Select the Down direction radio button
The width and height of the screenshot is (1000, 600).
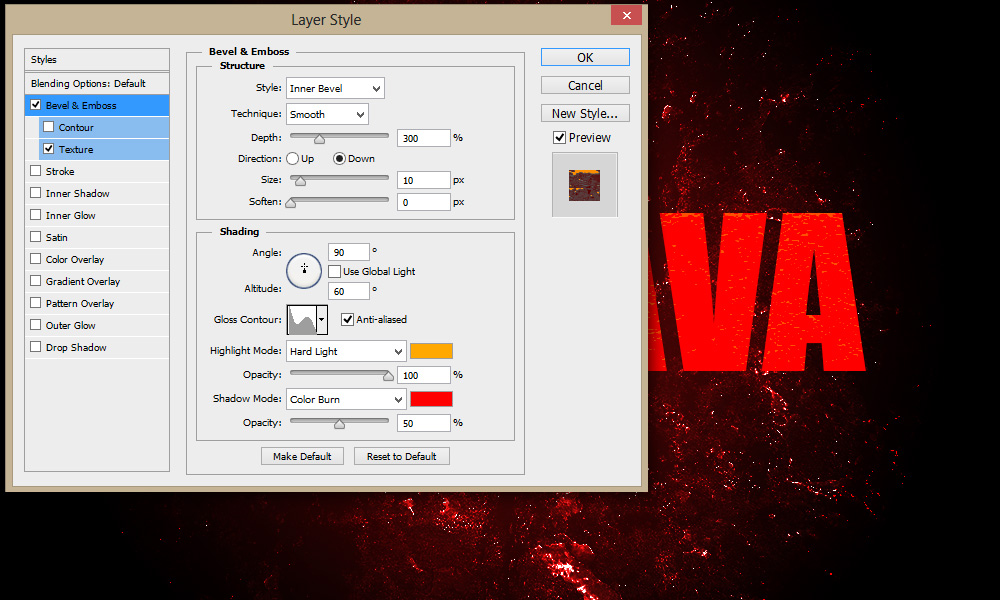pos(339,159)
